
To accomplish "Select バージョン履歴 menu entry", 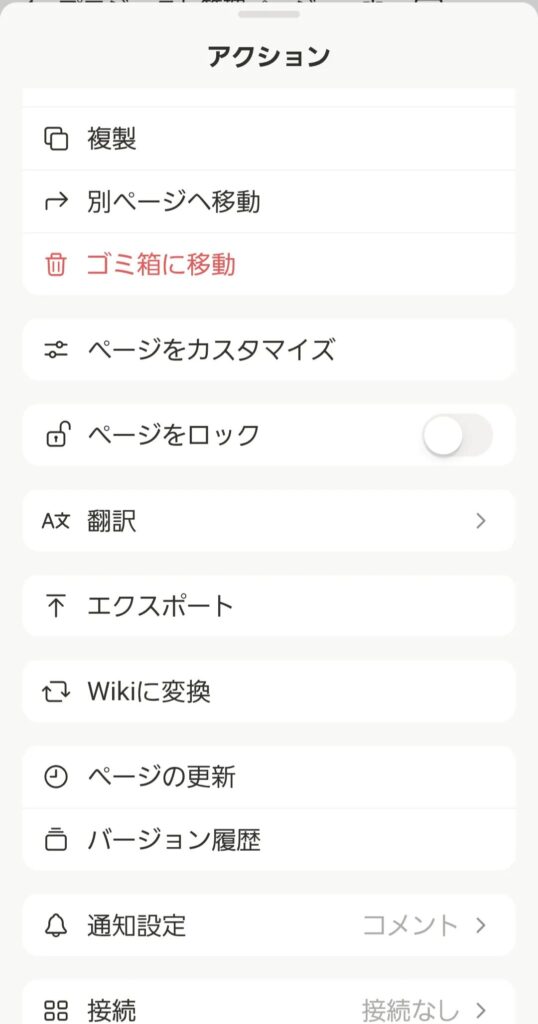I will click(269, 840).
